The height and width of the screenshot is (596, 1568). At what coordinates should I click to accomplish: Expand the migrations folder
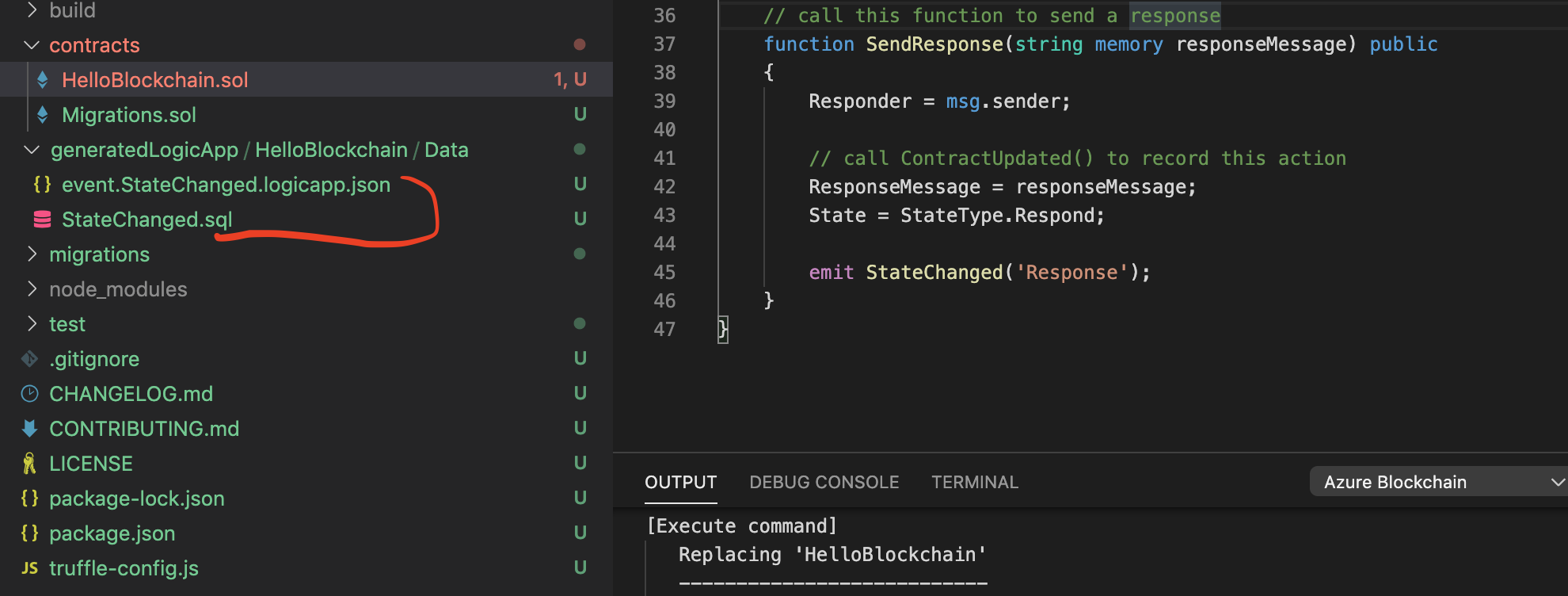tap(32, 254)
